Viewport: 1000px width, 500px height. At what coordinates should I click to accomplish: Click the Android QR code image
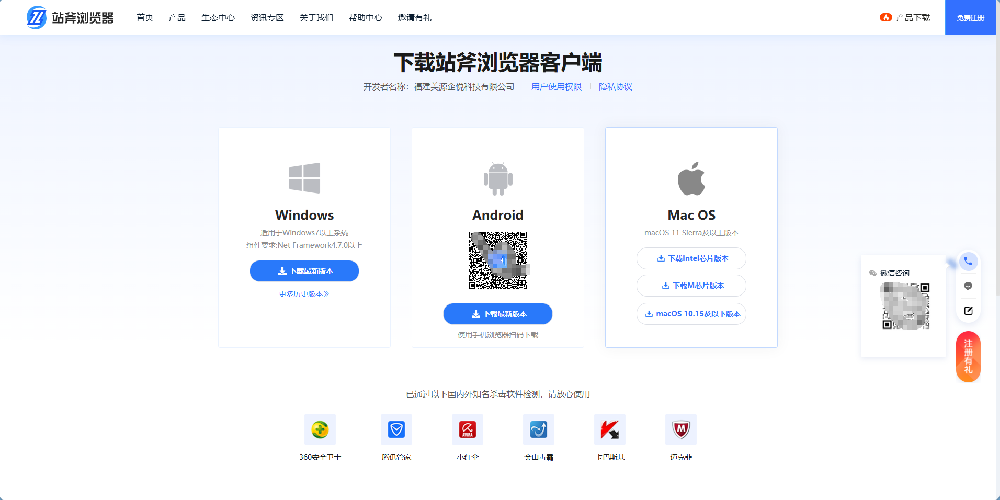pyautogui.click(x=498, y=261)
